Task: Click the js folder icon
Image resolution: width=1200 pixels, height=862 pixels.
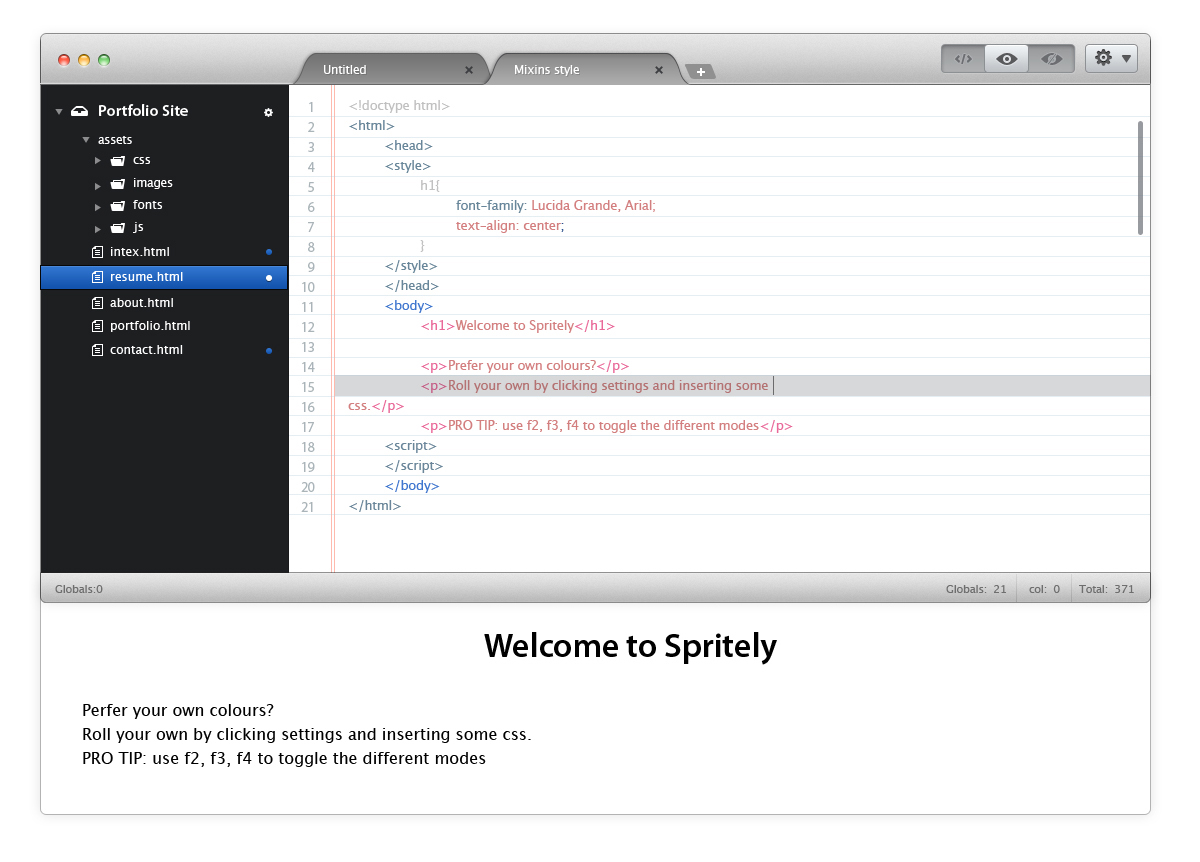Action: click(117, 228)
